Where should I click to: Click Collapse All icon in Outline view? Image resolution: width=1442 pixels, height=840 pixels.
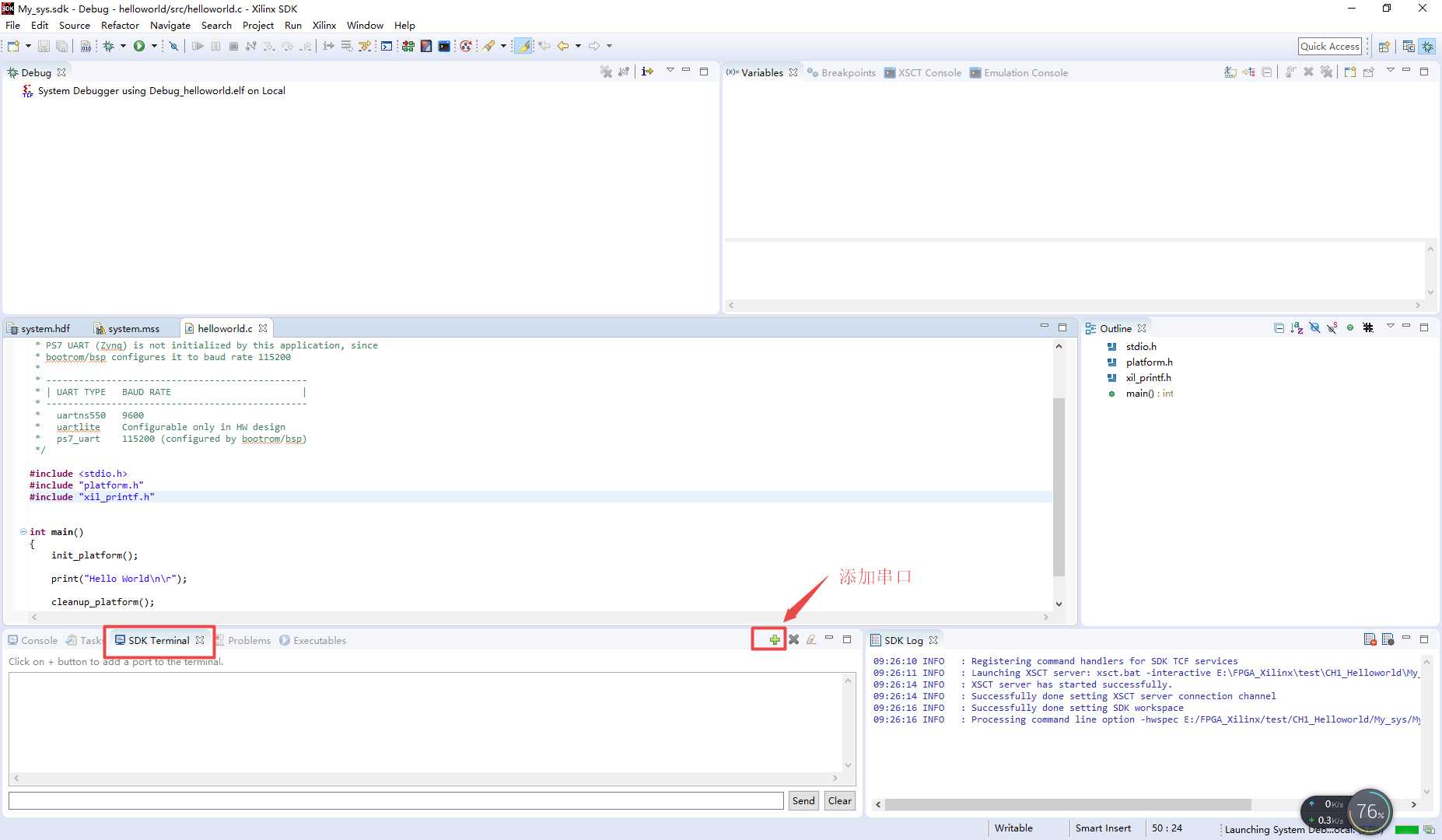(1279, 327)
